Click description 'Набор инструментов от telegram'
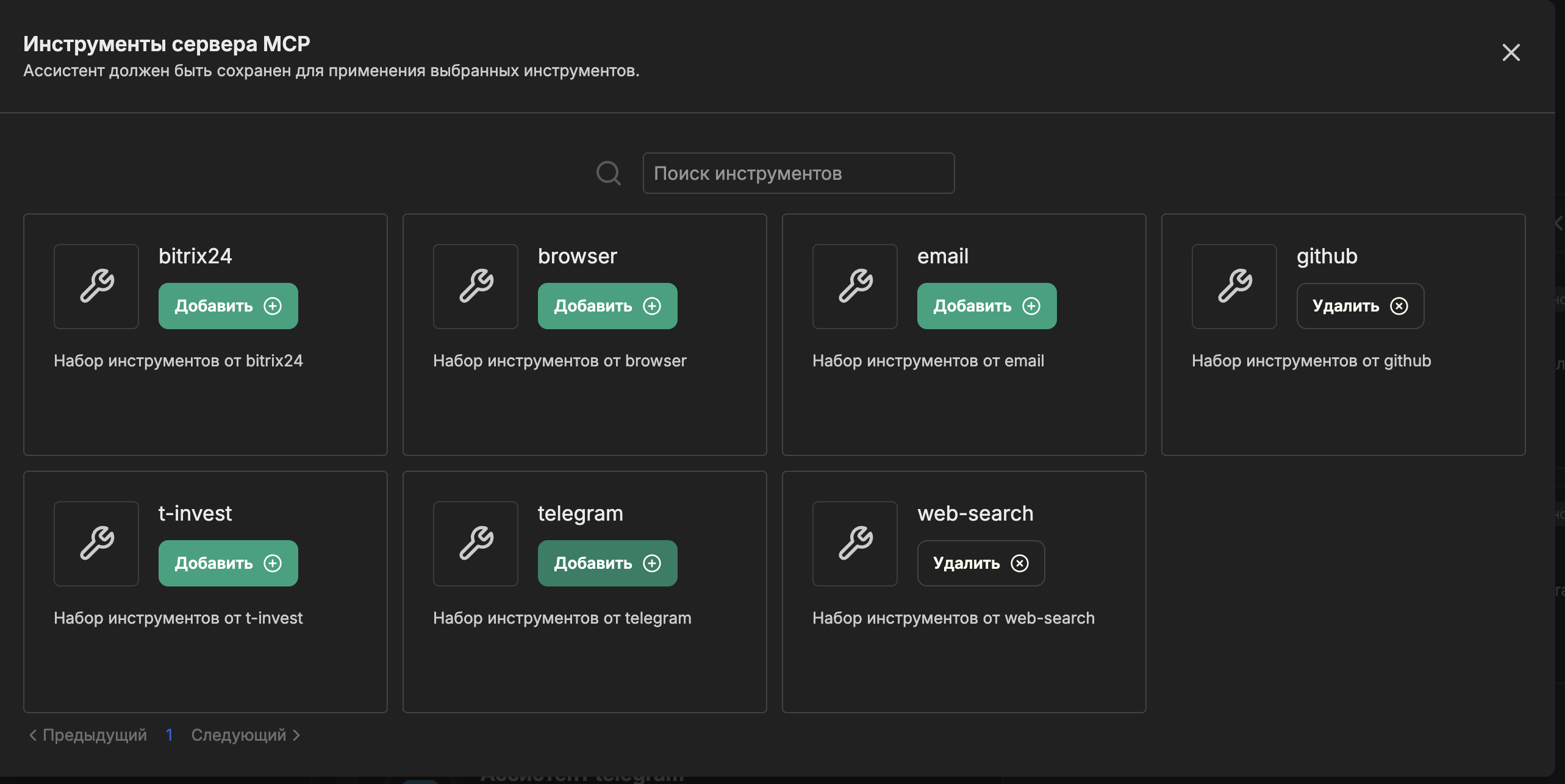The height and width of the screenshot is (784, 1565). (562, 618)
